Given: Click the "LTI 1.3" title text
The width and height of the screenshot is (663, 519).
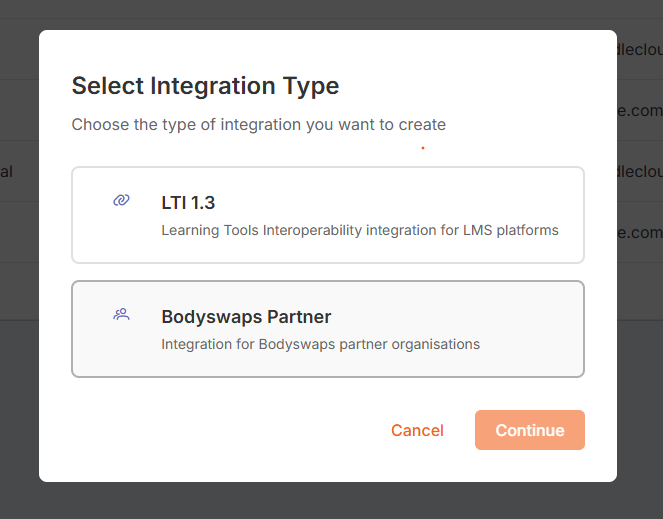Looking at the screenshot, I should (x=188, y=203).
